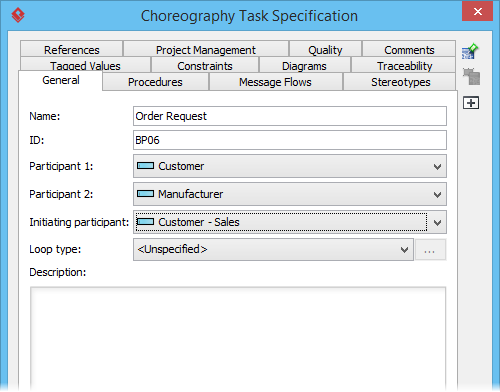
Task: Select the Constraints tab
Action: click(x=205, y=65)
